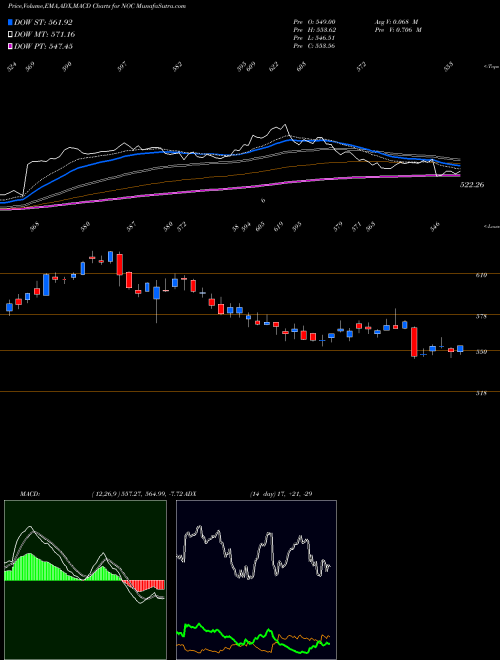Click the 518 price level label
This screenshot has width=500, height=660.
tap(481, 393)
